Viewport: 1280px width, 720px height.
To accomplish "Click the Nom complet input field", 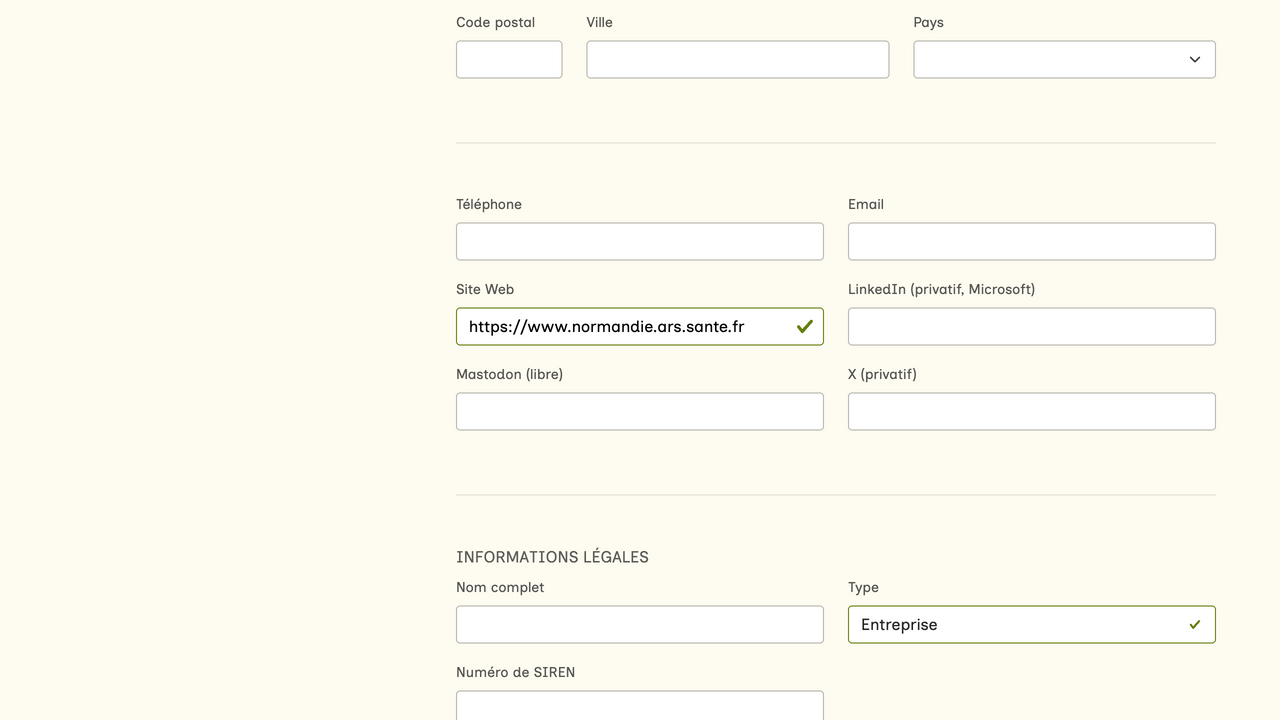I will [639, 625].
